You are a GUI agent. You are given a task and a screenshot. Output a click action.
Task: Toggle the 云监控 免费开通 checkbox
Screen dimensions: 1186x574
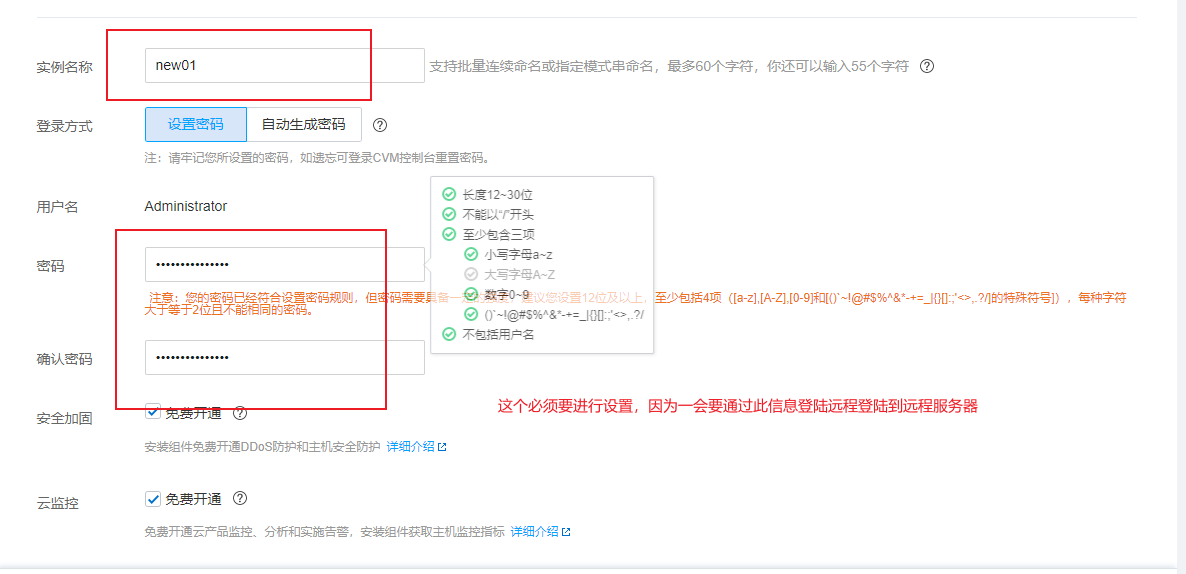click(x=154, y=498)
